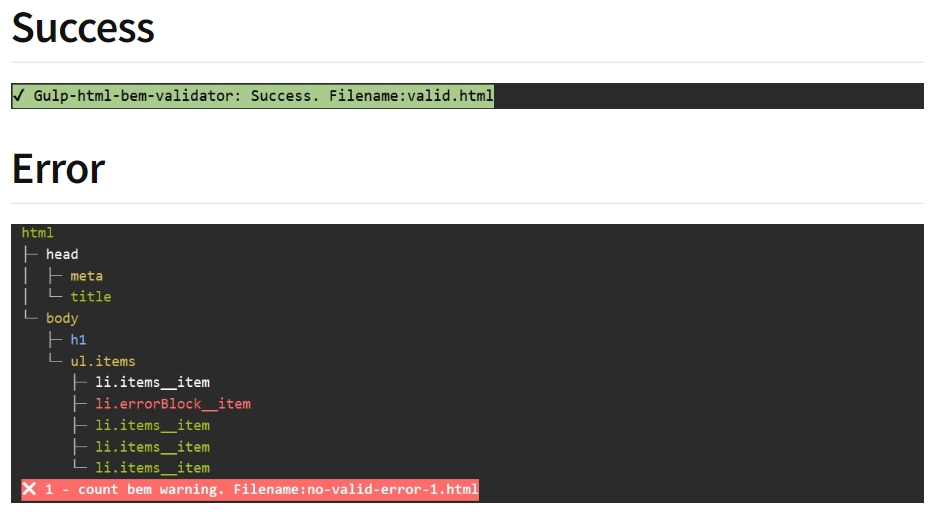Select the Error heading

[58, 169]
